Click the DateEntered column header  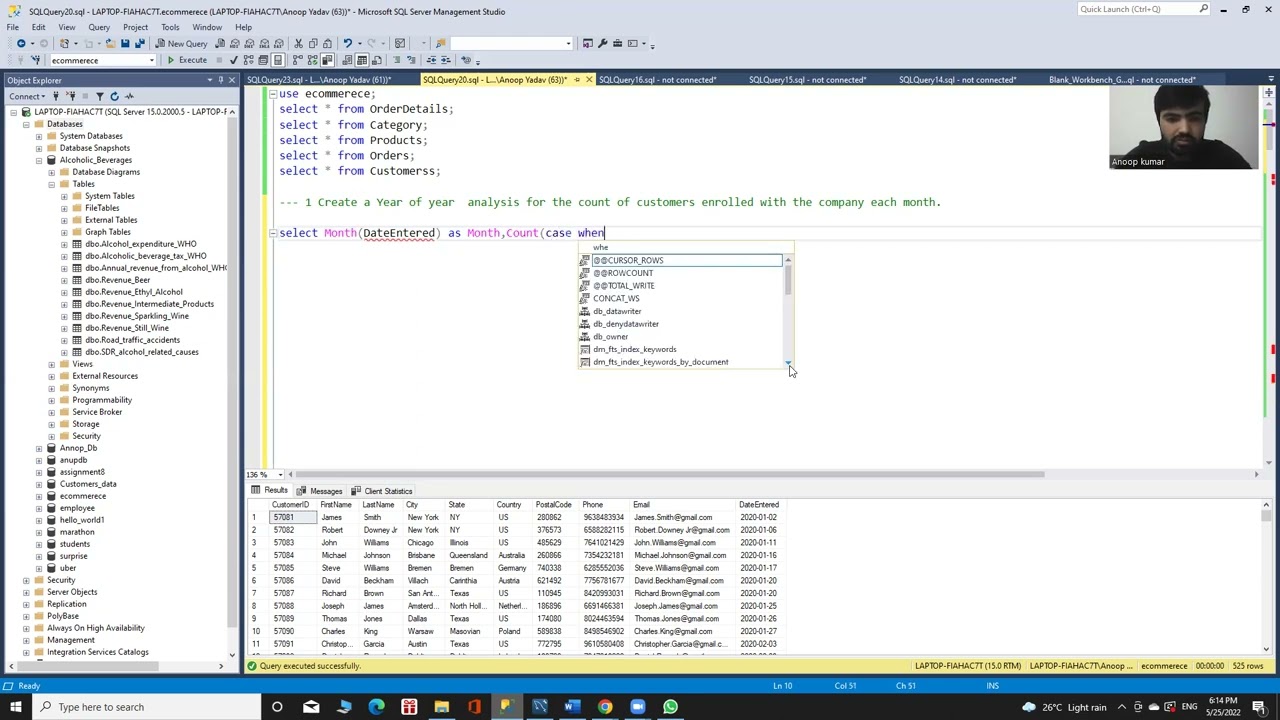click(x=758, y=505)
